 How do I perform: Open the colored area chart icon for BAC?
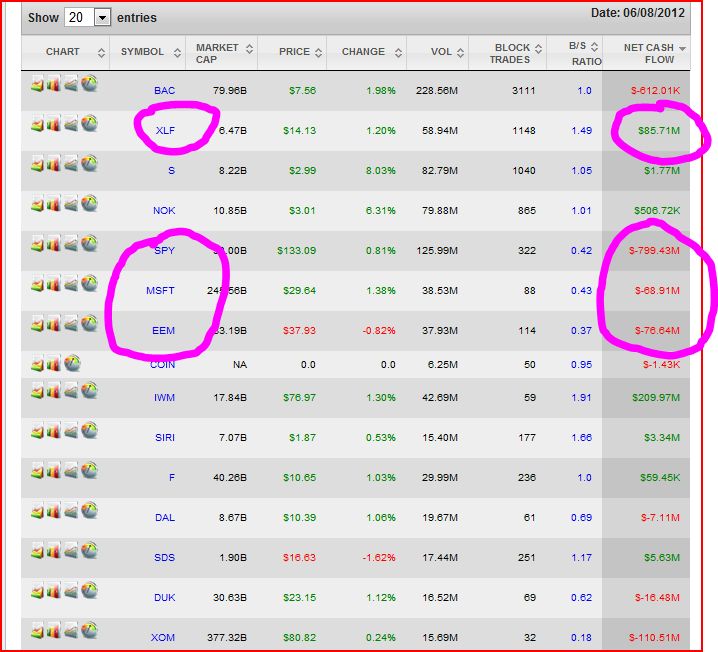pos(38,85)
